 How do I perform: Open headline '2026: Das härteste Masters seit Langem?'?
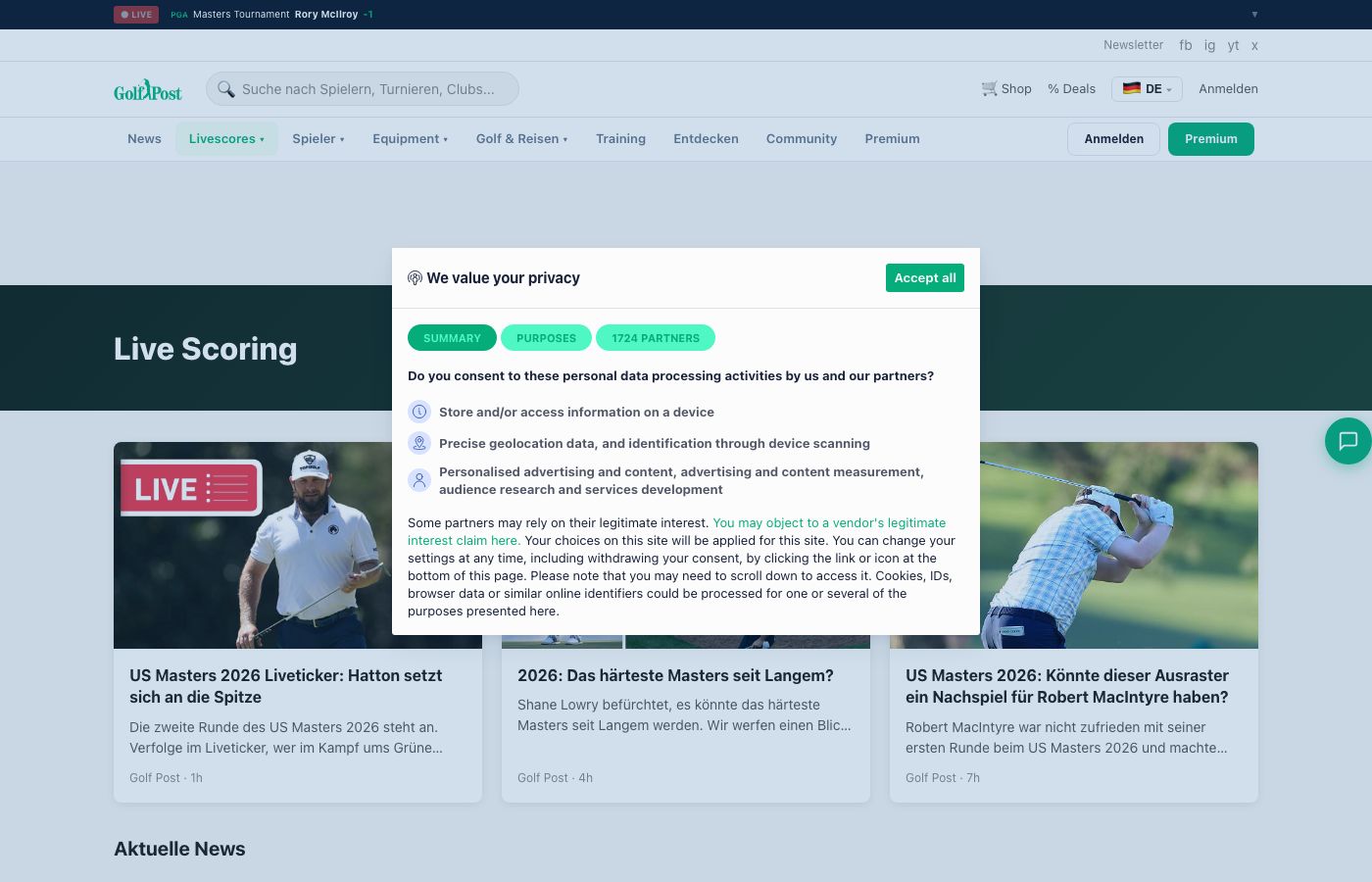pos(675,675)
